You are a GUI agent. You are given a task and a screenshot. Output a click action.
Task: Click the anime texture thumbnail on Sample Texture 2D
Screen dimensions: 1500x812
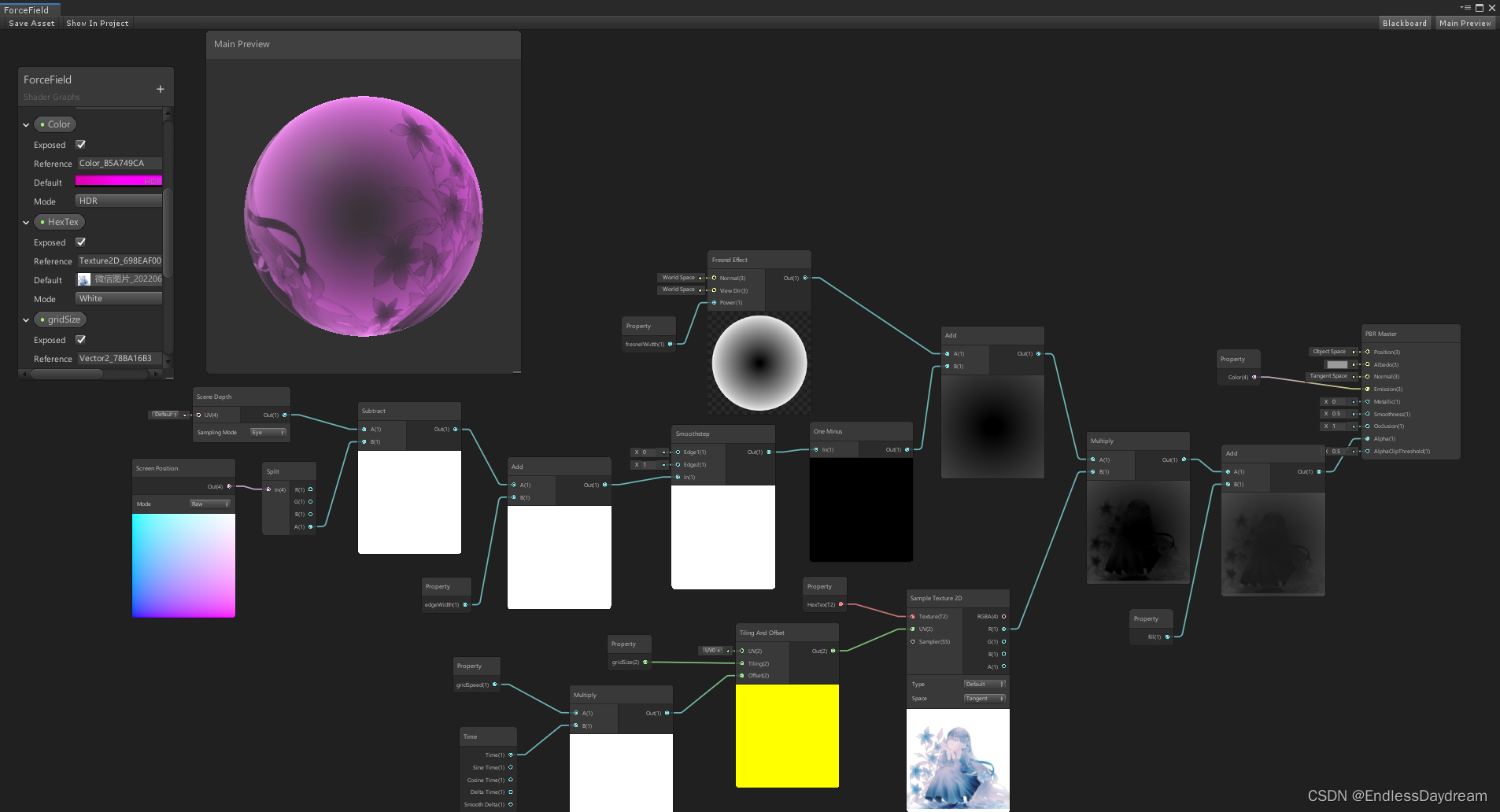point(957,760)
